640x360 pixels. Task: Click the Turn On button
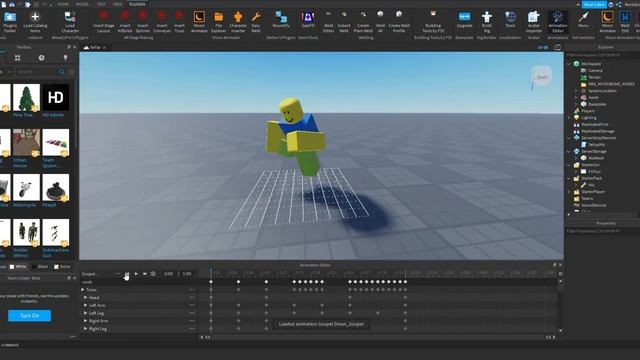click(x=29, y=316)
